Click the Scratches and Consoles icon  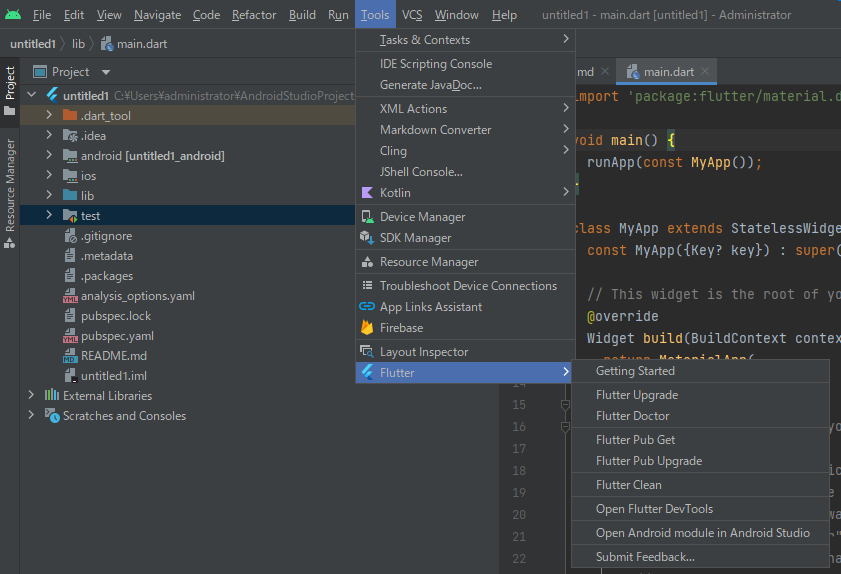coord(52,415)
